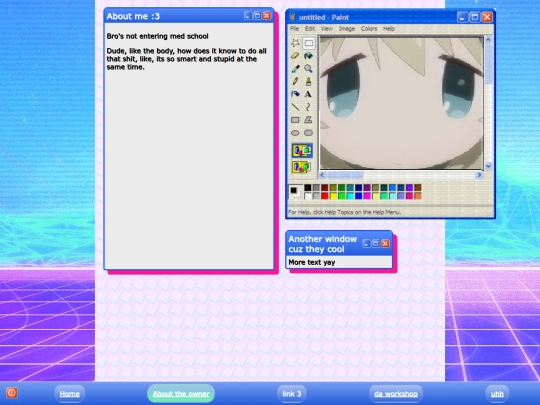Choose the Rounded Rectangle tool
The width and height of the screenshot is (540, 405).
coord(309,133)
